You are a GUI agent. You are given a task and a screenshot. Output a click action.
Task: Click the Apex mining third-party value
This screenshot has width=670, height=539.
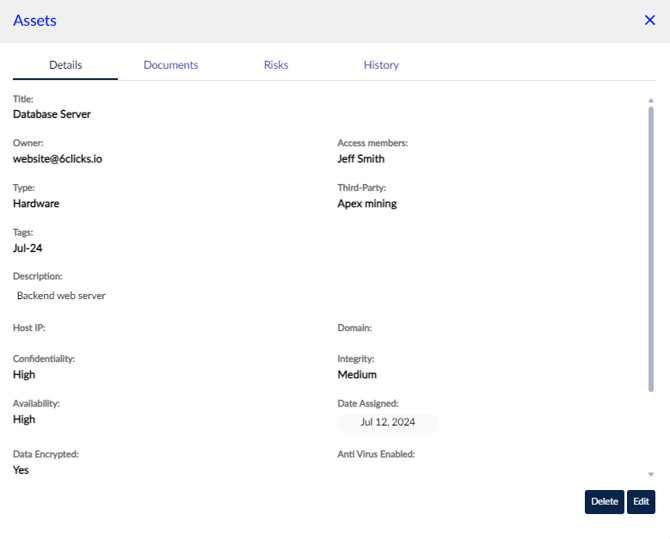pyautogui.click(x=367, y=203)
